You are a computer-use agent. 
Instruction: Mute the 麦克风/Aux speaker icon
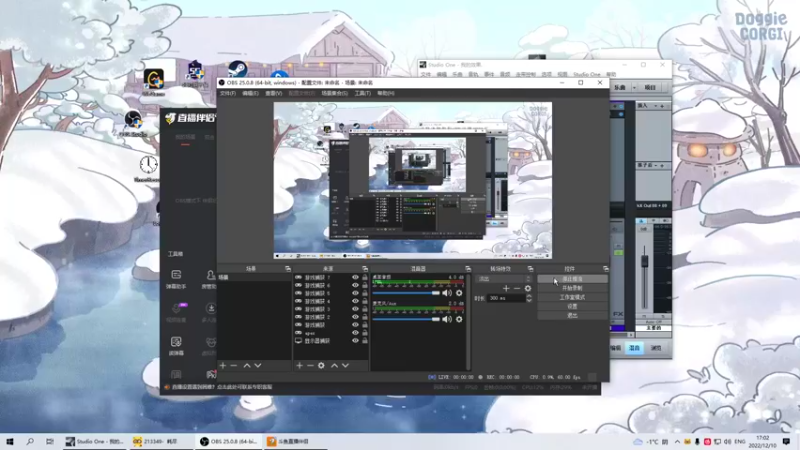point(447,319)
